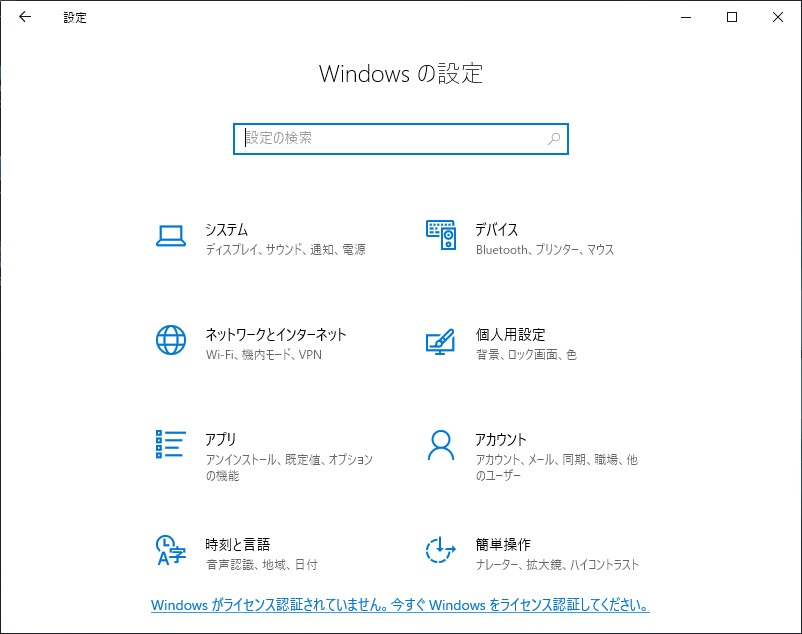Focus the 設定の検索 search field
This screenshot has height=634, width=802.
(400, 139)
